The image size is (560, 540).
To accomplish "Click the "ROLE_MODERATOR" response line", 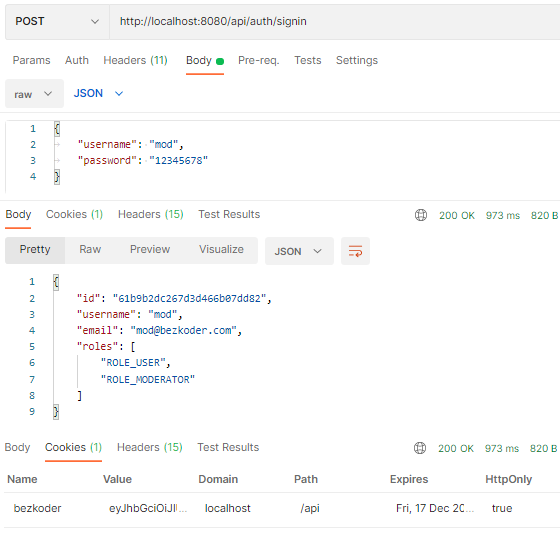I will coord(148,379).
